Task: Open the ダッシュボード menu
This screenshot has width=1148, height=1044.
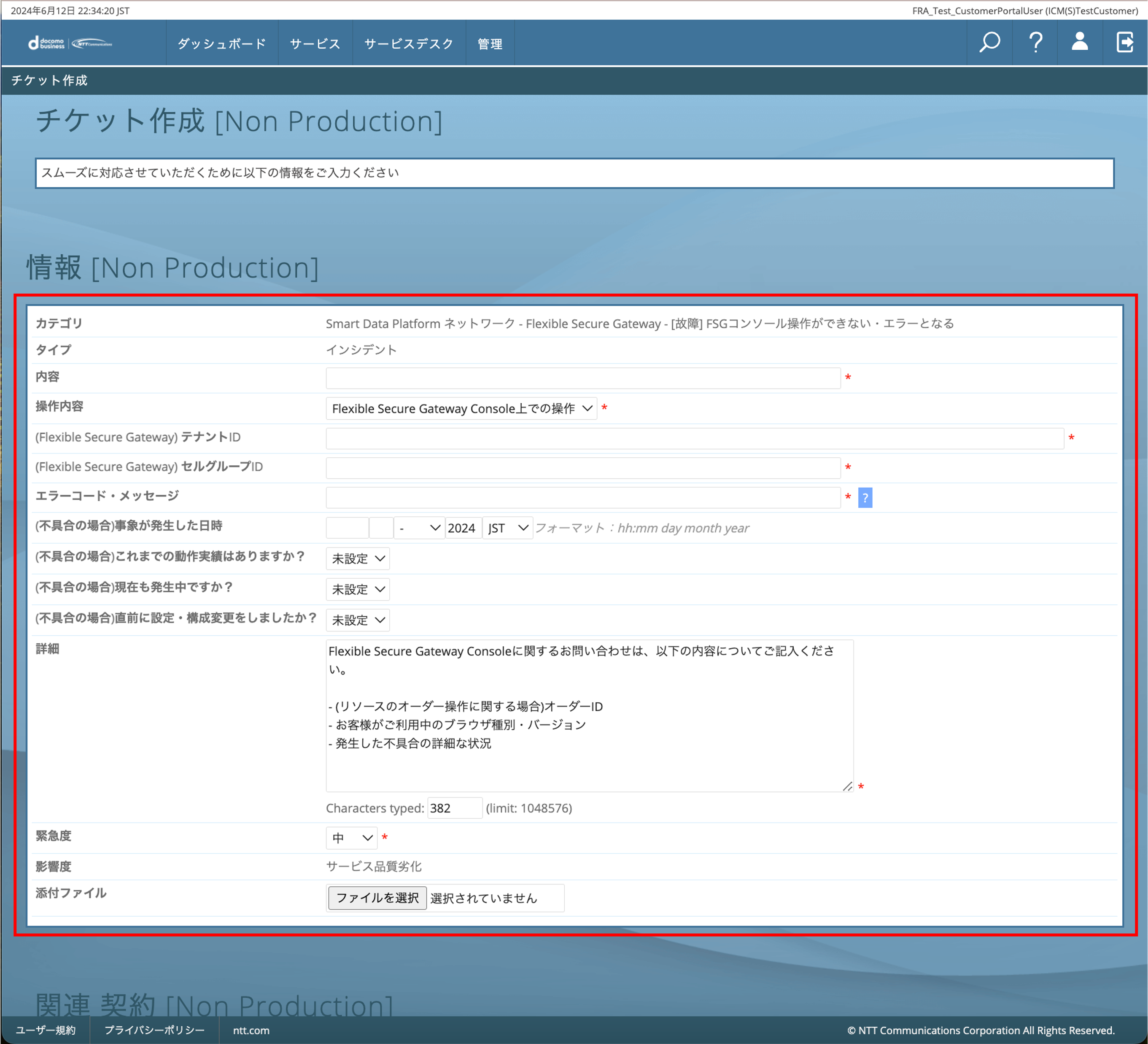Action: 221,43
